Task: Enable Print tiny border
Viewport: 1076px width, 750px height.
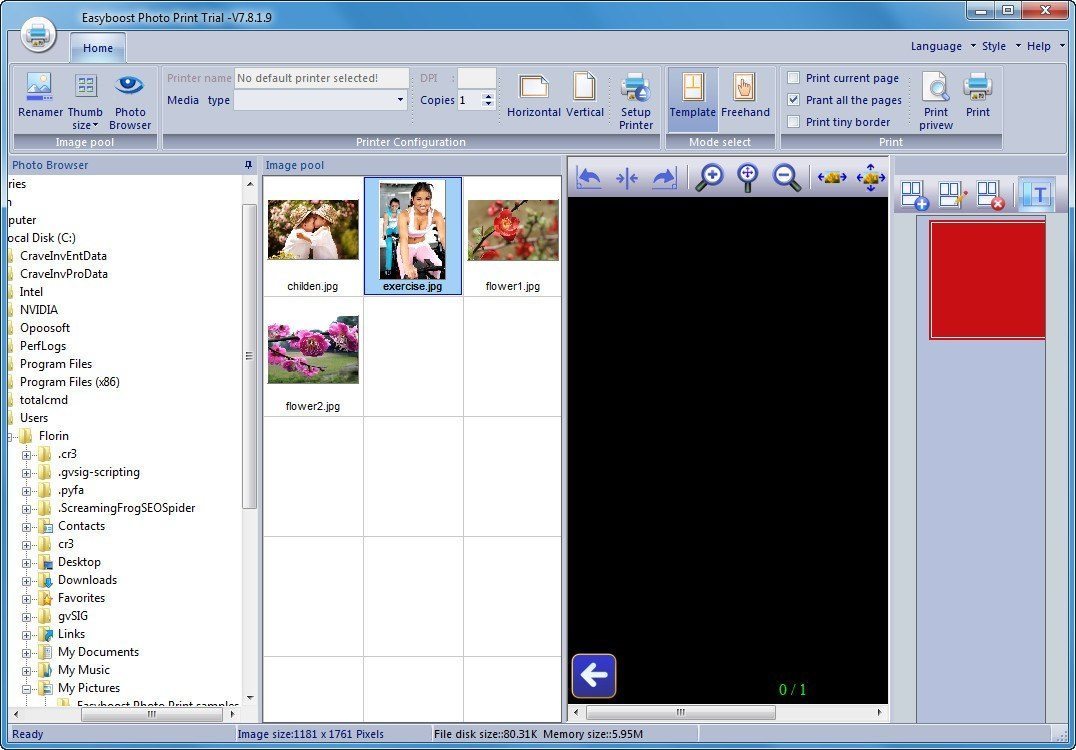Action: (792, 121)
